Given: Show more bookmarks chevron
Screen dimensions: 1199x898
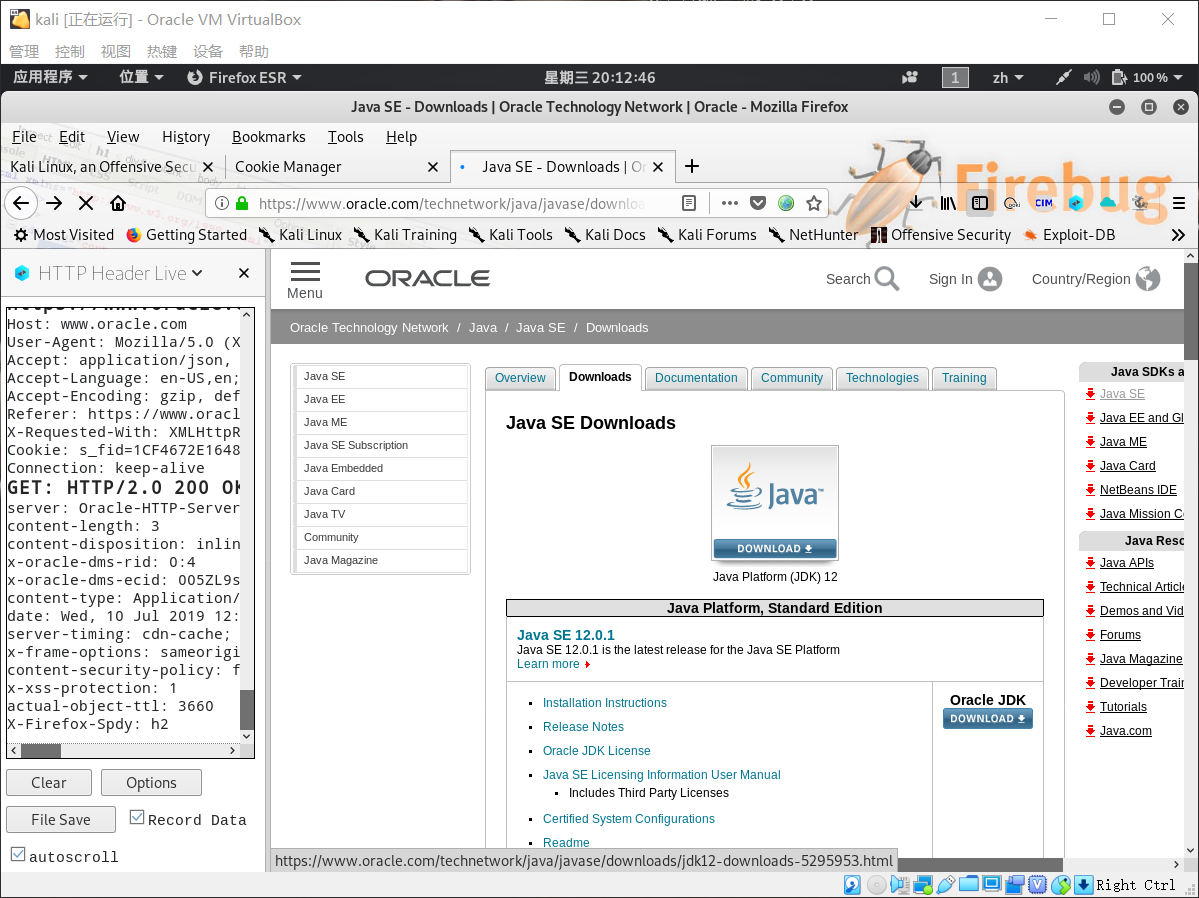Looking at the screenshot, I should coord(1178,235).
